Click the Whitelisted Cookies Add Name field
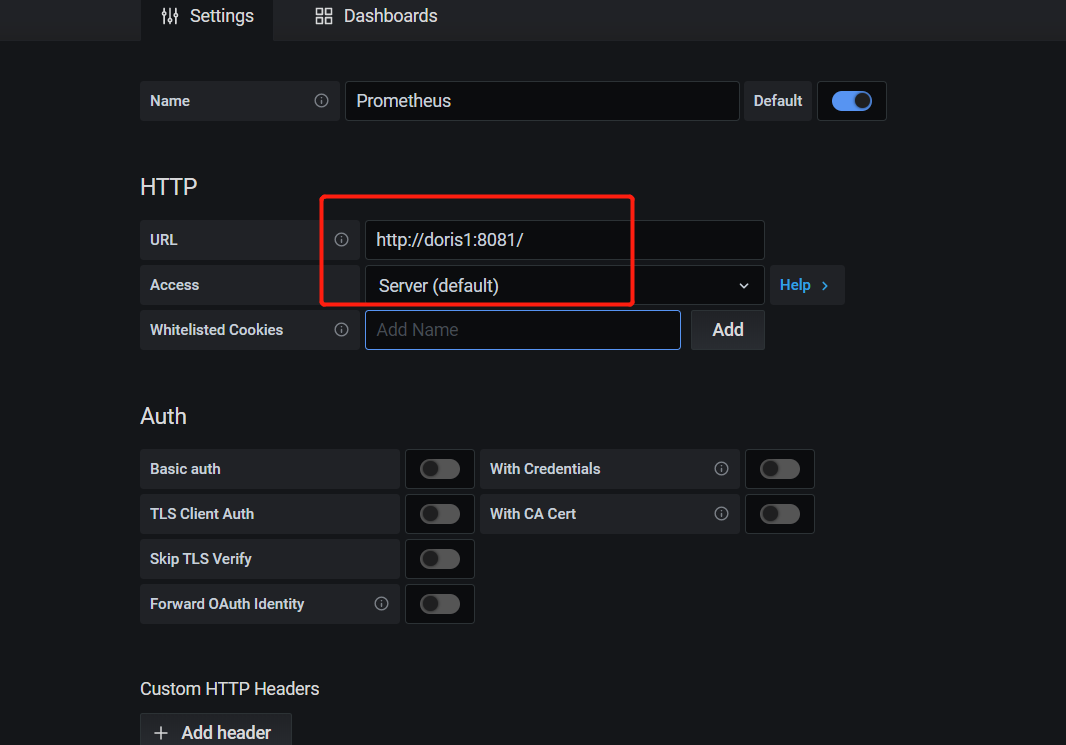The height and width of the screenshot is (745, 1066). (522, 330)
